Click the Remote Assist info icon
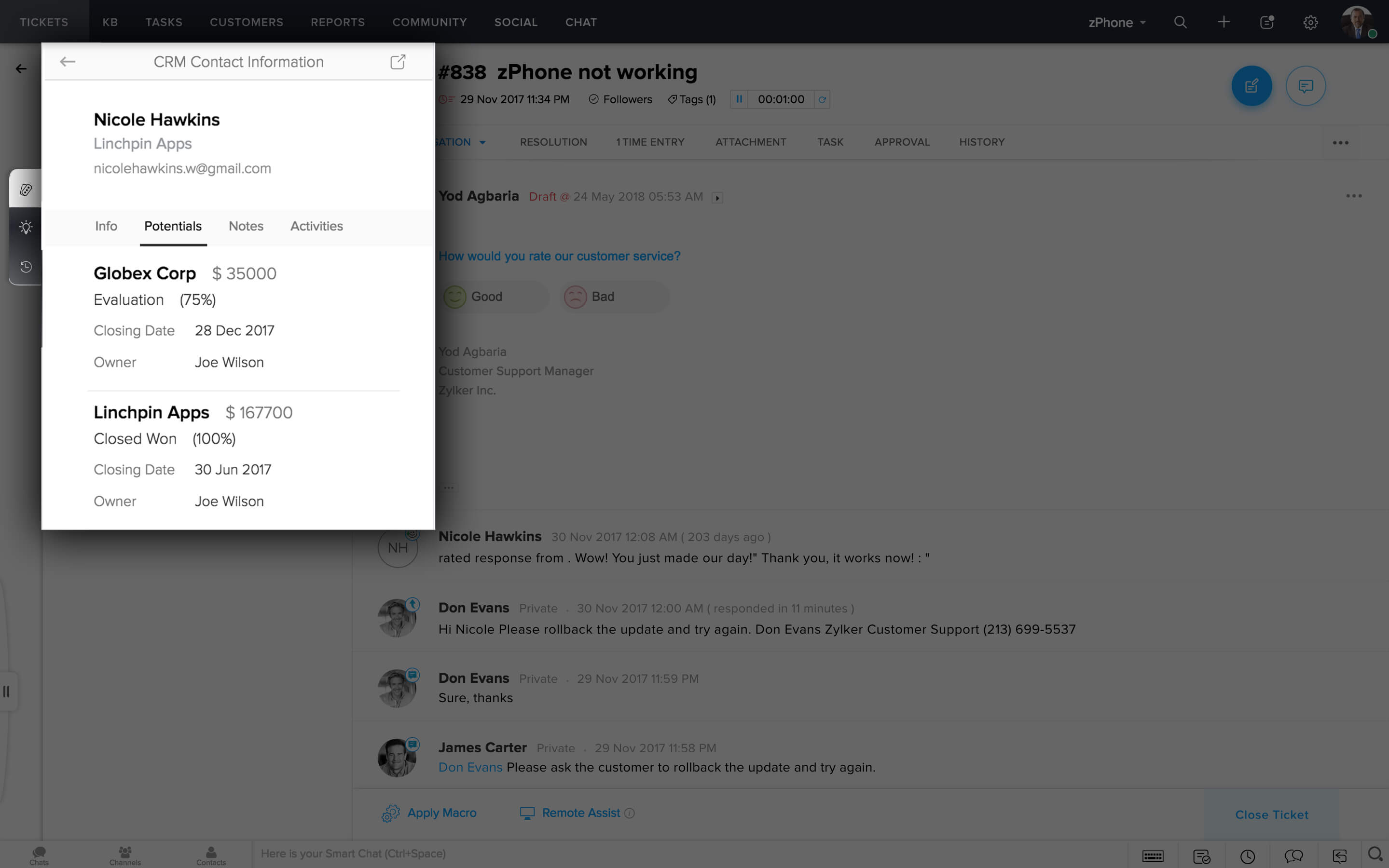The width and height of the screenshot is (1389, 868). point(629,813)
